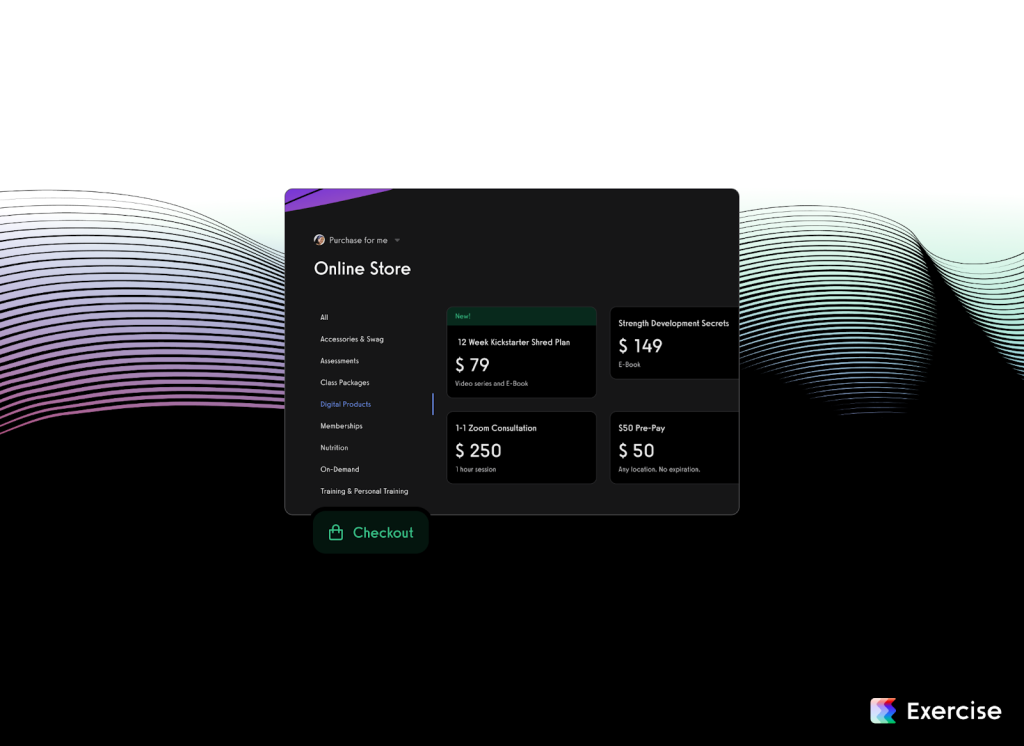Click the user avatar beside Purchase for me
Screen dimensions: 1024x746
point(319,240)
